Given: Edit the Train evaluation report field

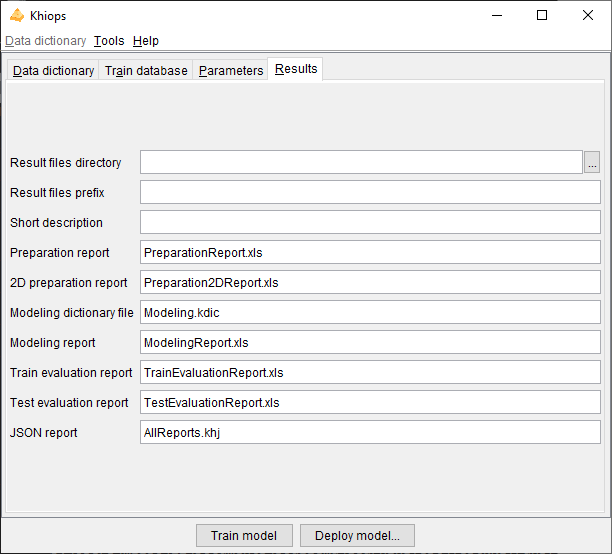Looking at the screenshot, I should (x=370, y=372).
